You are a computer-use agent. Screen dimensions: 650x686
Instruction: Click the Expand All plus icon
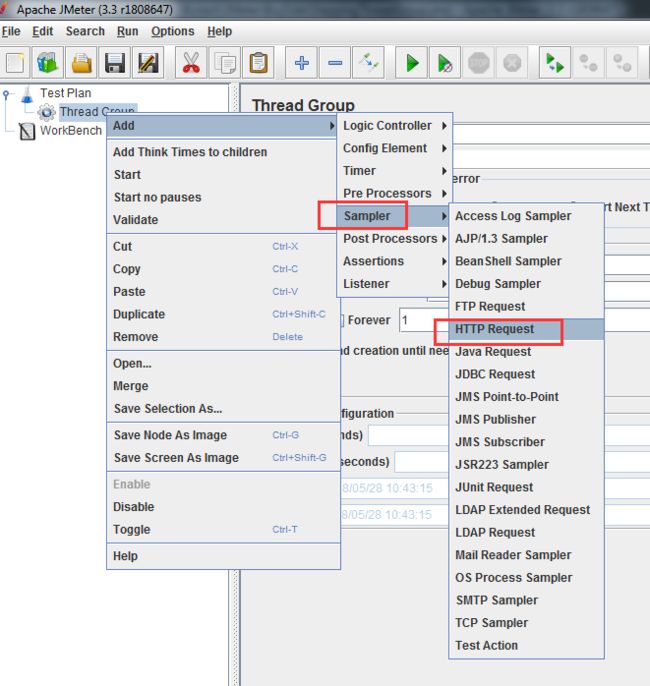click(x=301, y=63)
